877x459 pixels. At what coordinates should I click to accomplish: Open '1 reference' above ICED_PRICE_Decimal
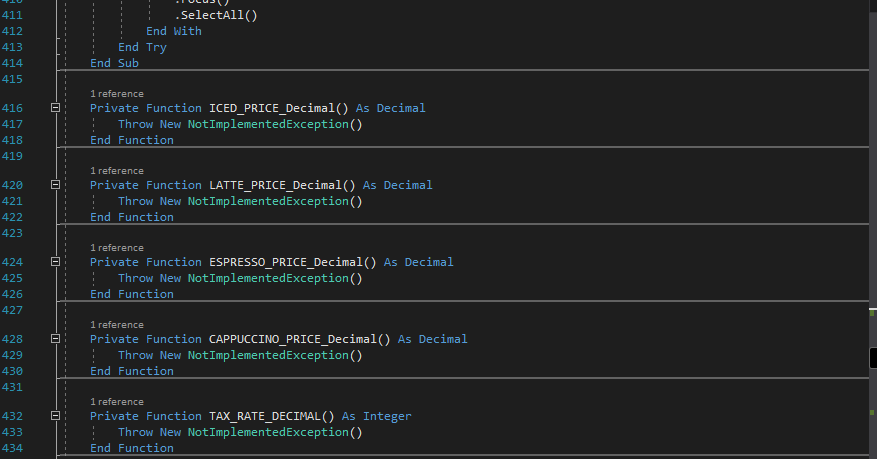(117, 94)
